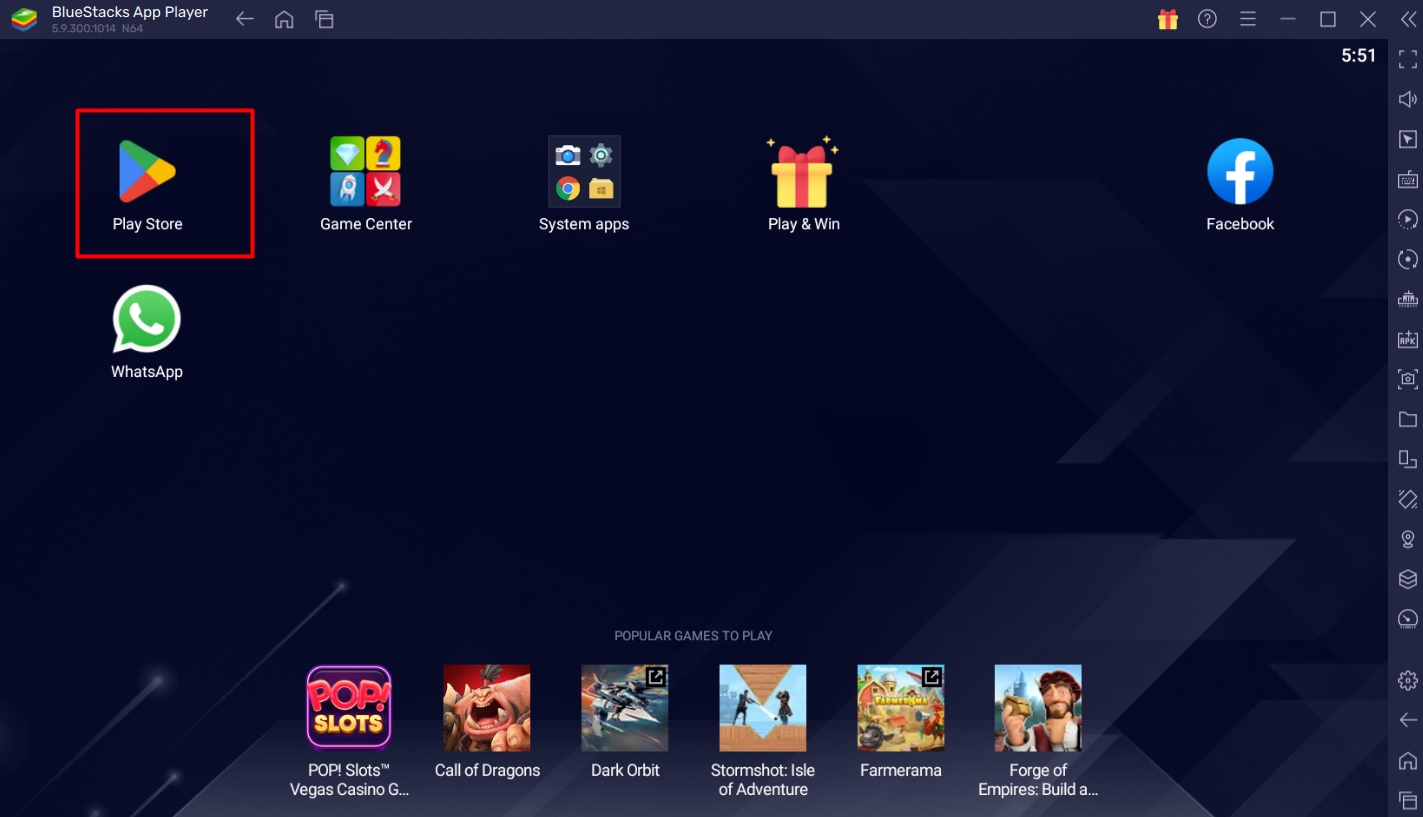This screenshot has height=817, width=1423.
Task: Click the BlueStacks logo
Action: [x=24, y=19]
